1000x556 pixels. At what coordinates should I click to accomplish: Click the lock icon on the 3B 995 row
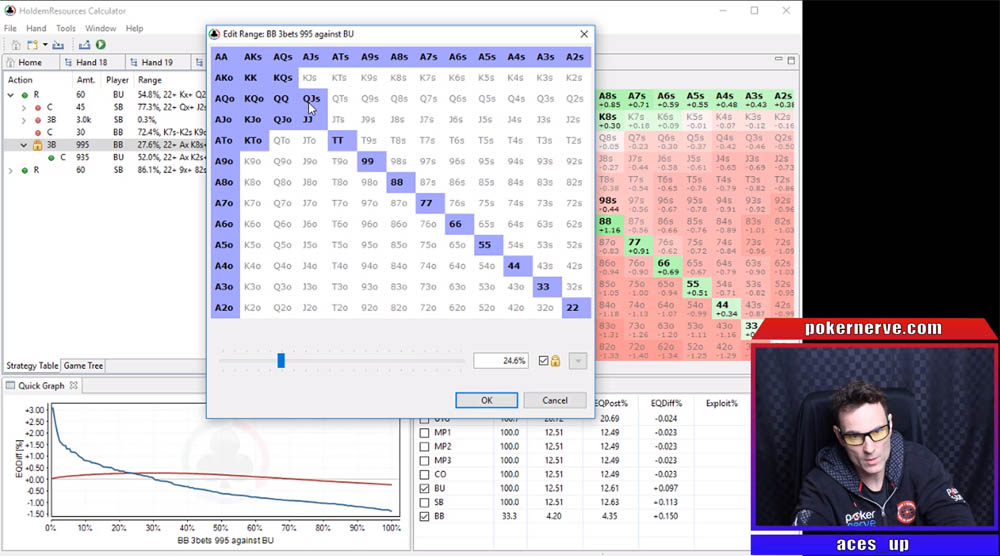tap(38, 145)
